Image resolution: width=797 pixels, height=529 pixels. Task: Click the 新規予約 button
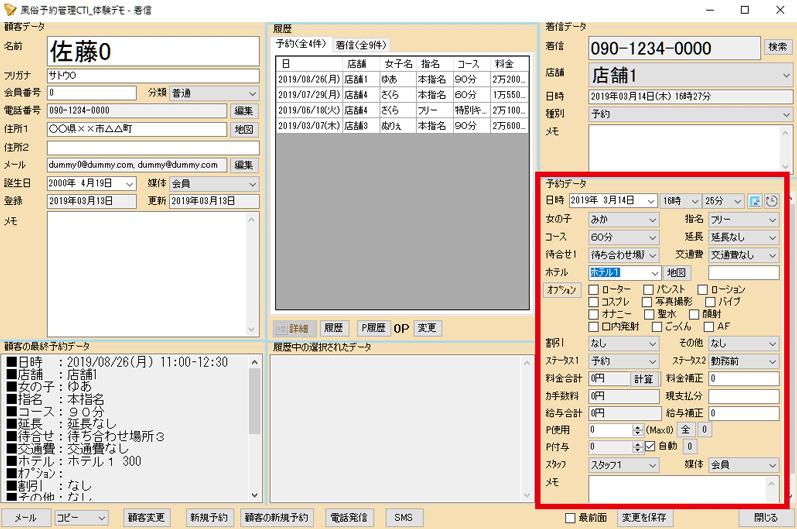coord(210,518)
